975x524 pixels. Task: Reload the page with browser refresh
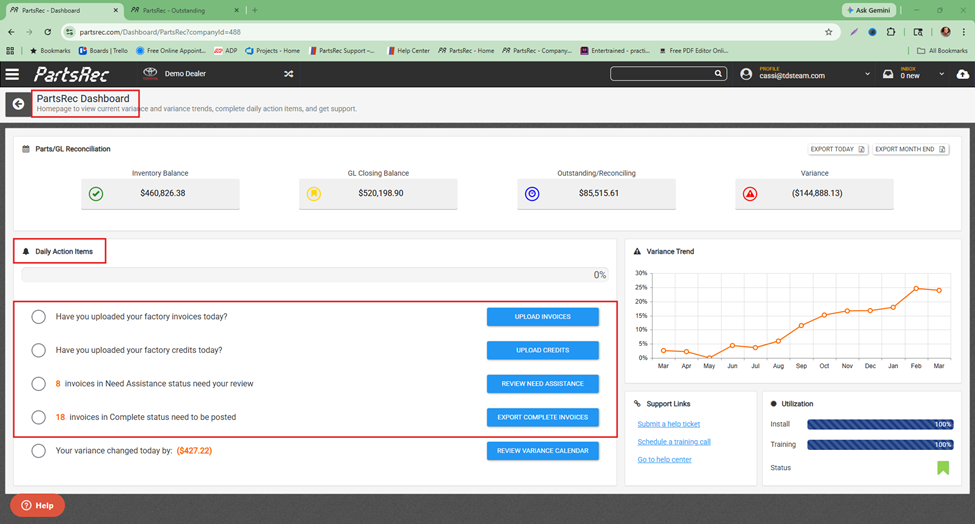(x=47, y=32)
